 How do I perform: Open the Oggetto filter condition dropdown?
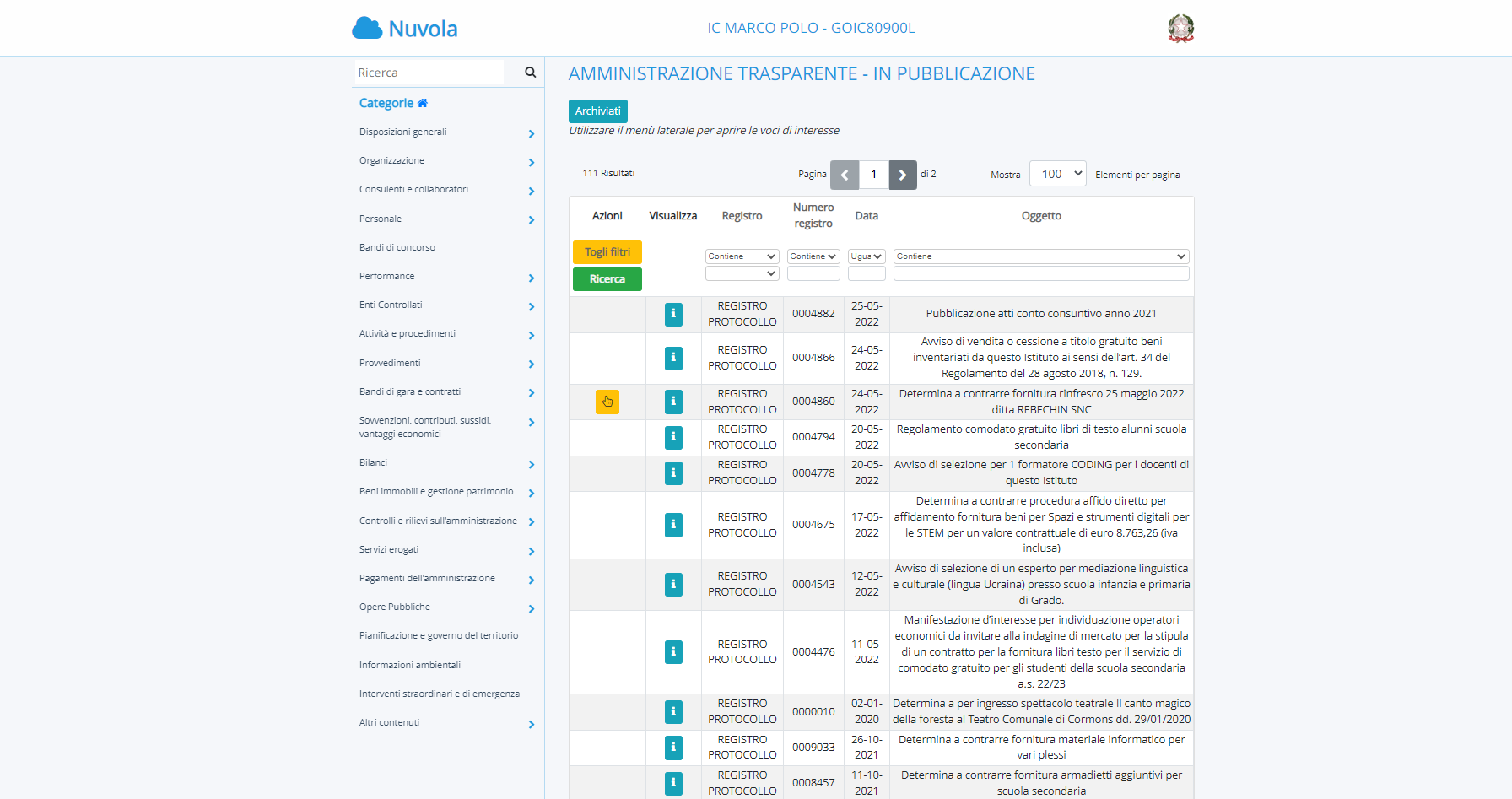[1041, 256]
